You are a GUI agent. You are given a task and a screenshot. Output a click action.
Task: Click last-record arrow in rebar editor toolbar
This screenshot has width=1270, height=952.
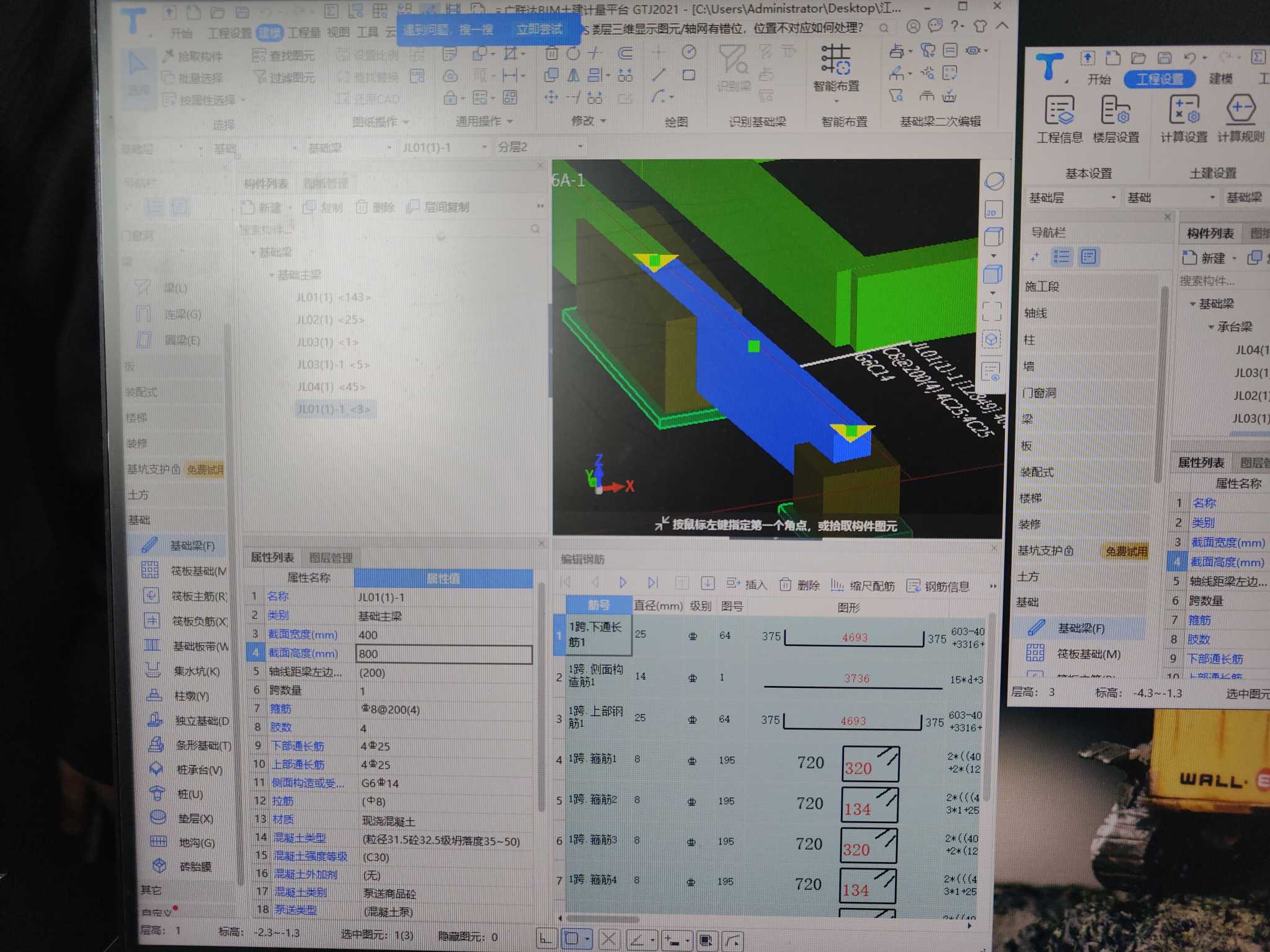coord(652,583)
